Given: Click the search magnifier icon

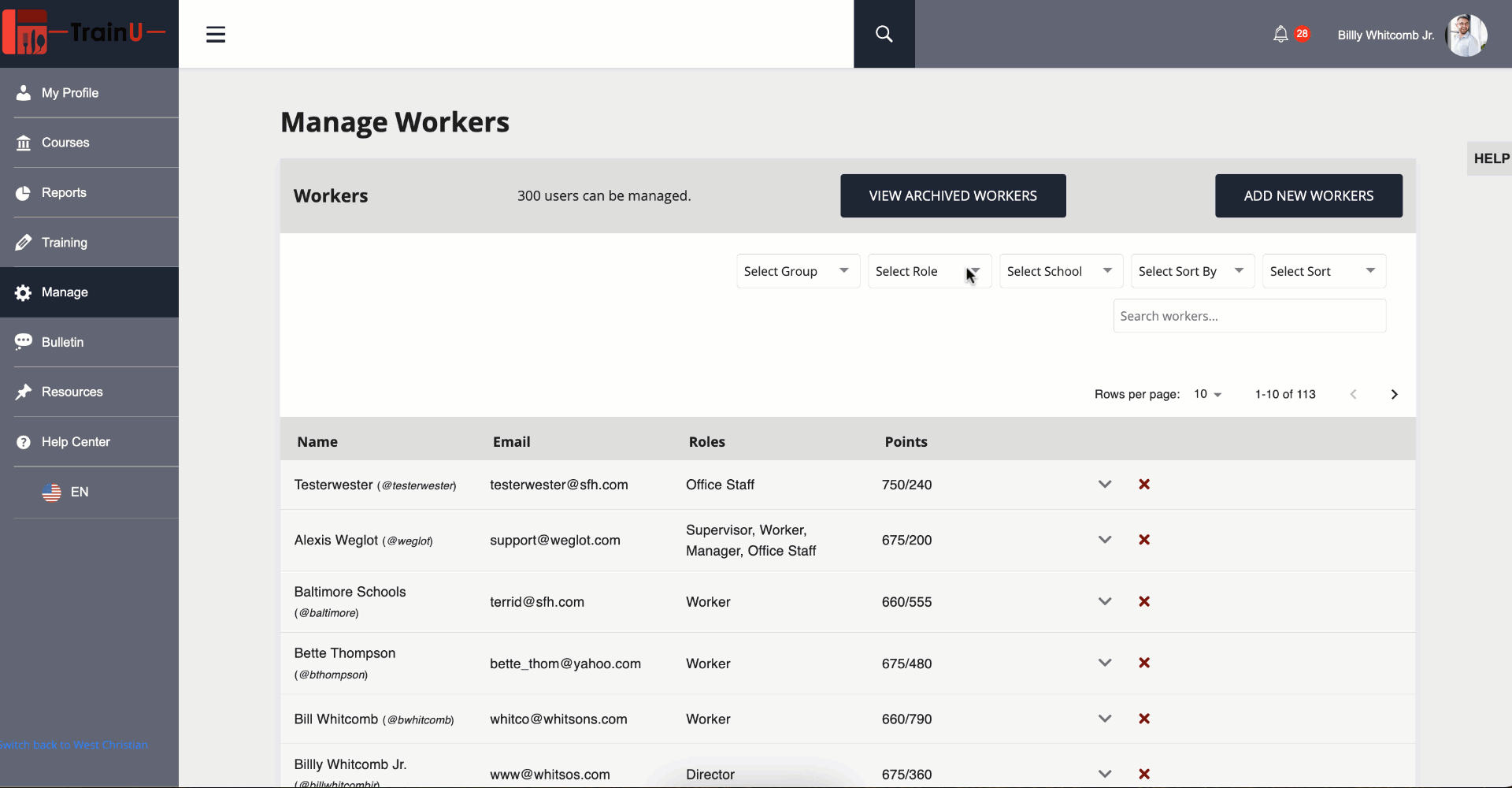Looking at the screenshot, I should (x=884, y=34).
